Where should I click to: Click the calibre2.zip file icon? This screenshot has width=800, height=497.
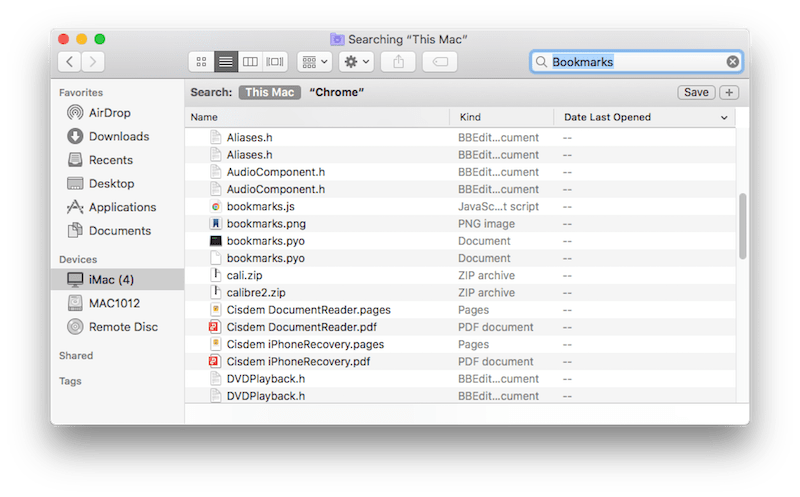tap(216, 292)
